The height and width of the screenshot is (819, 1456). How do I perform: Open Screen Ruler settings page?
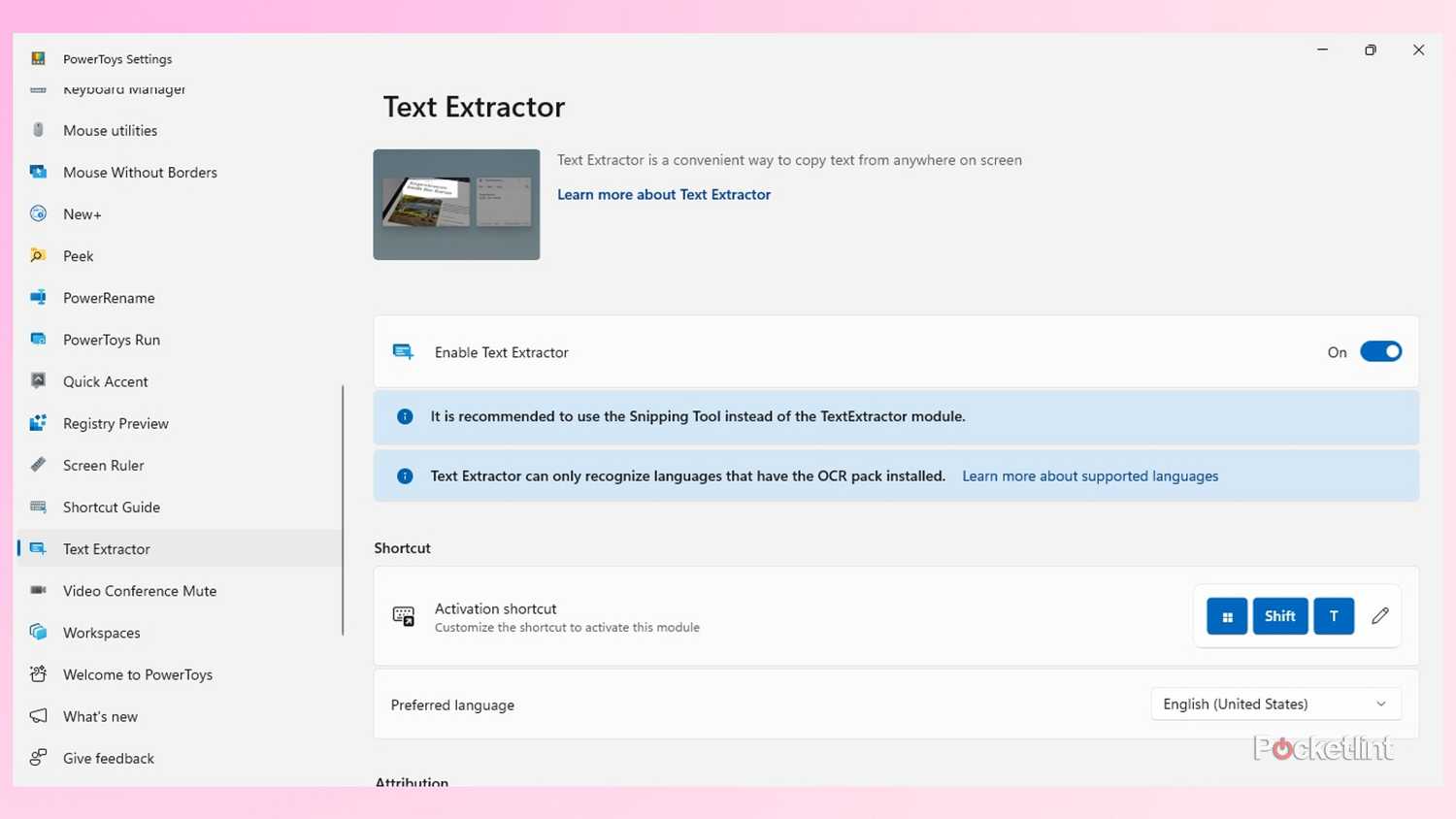point(180,466)
